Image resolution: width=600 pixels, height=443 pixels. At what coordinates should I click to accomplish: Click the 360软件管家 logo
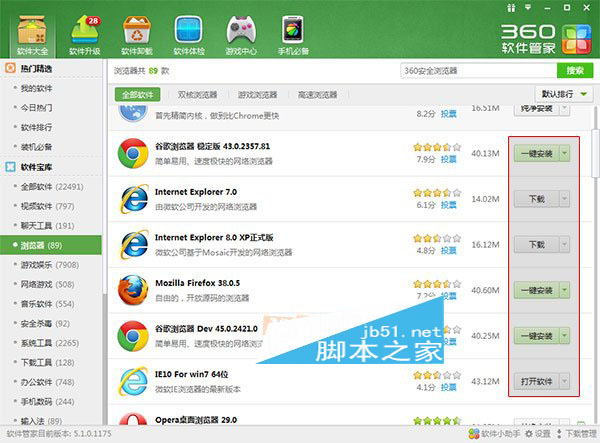coord(546,39)
